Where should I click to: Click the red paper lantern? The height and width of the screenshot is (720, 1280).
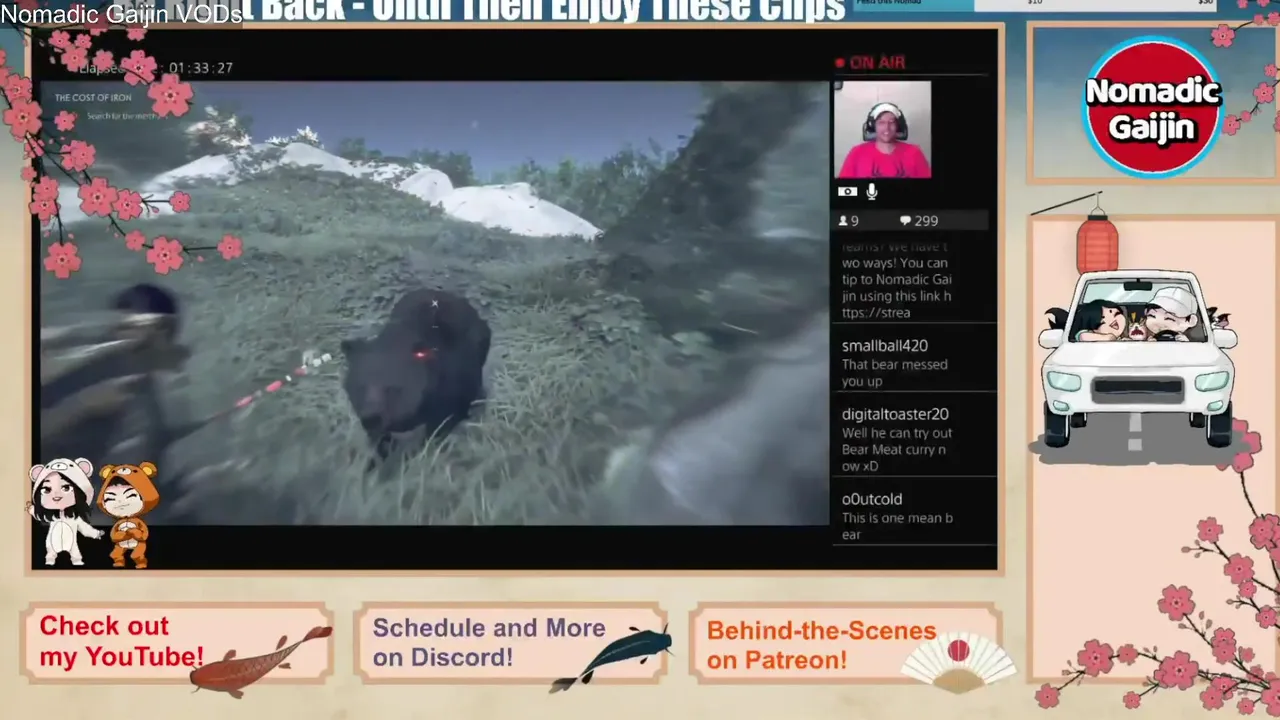[1097, 243]
